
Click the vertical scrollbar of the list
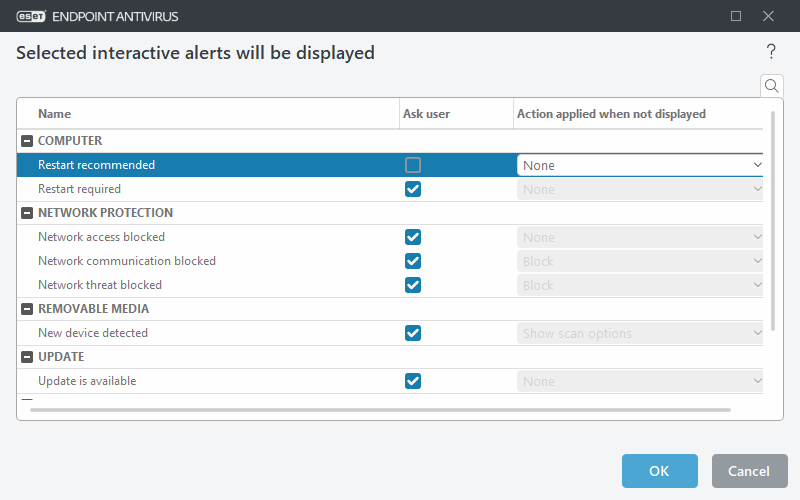coord(772,220)
